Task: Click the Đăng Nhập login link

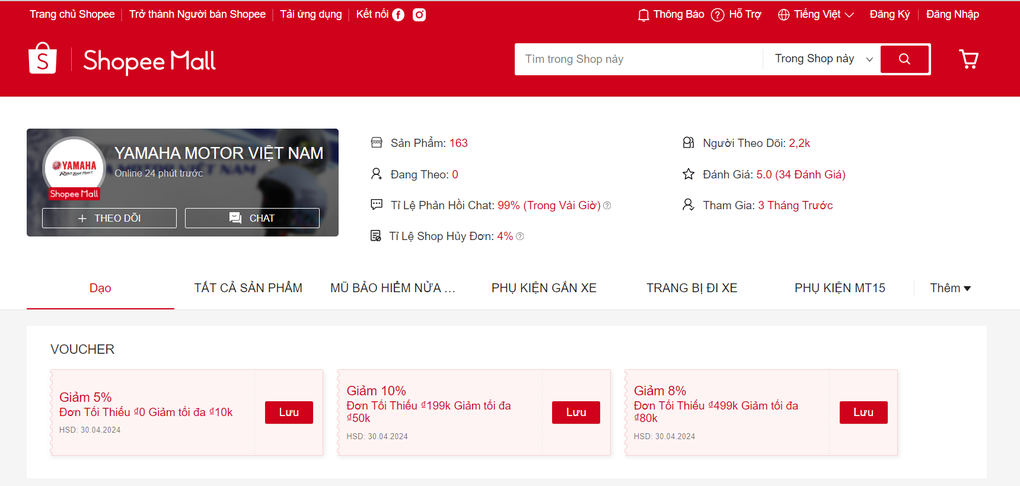Action: pyautogui.click(x=952, y=14)
